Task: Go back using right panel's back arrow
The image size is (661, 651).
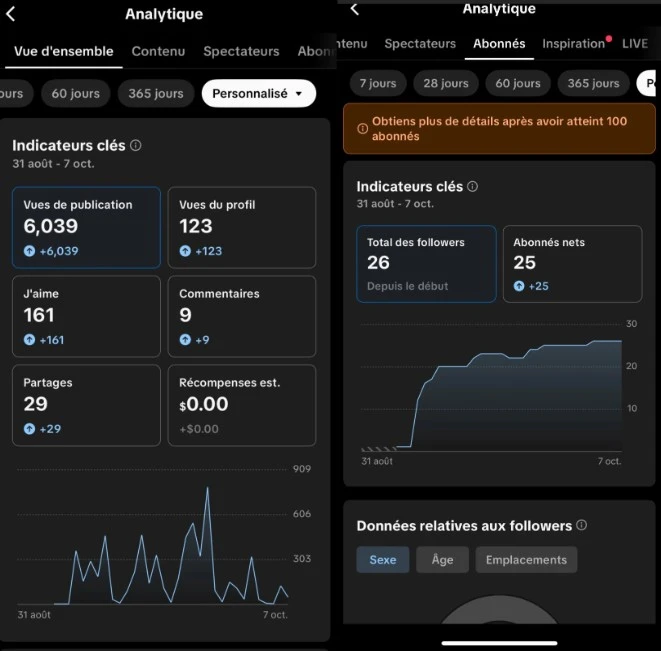Action: tap(354, 9)
